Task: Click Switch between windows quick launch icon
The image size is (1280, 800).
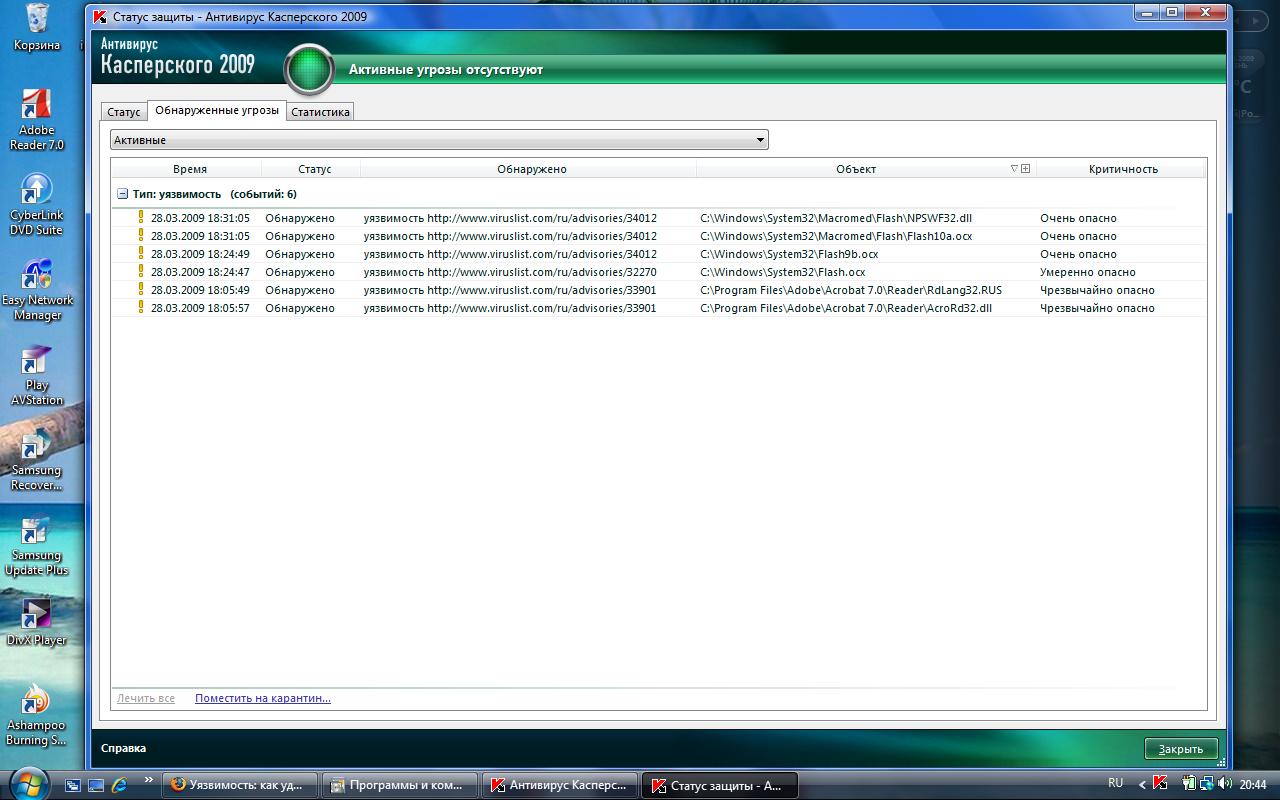Action: pyautogui.click(x=74, y=785)
